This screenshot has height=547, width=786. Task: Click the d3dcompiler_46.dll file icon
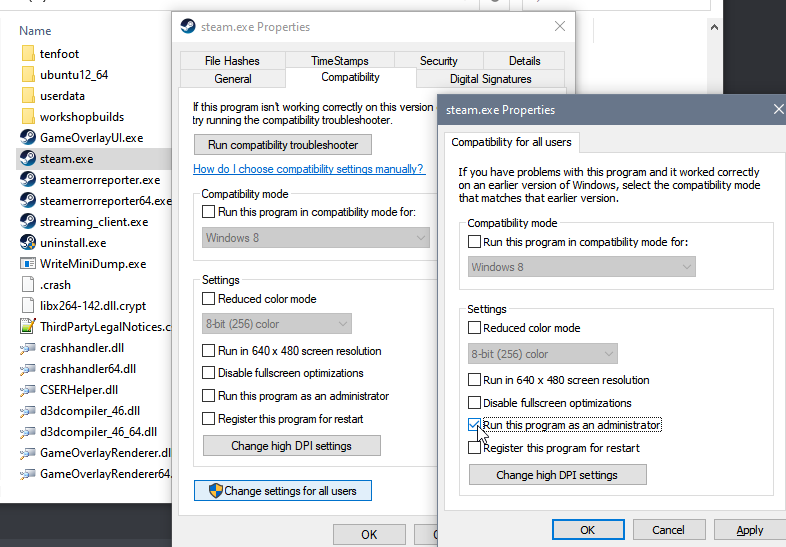click(x=28, y=411)
